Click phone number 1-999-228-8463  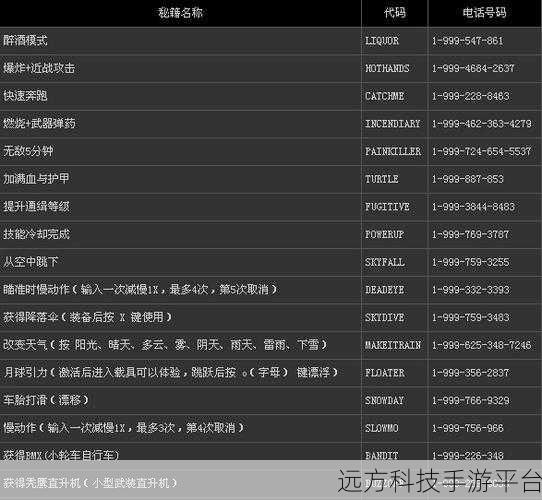click(470, 96)
